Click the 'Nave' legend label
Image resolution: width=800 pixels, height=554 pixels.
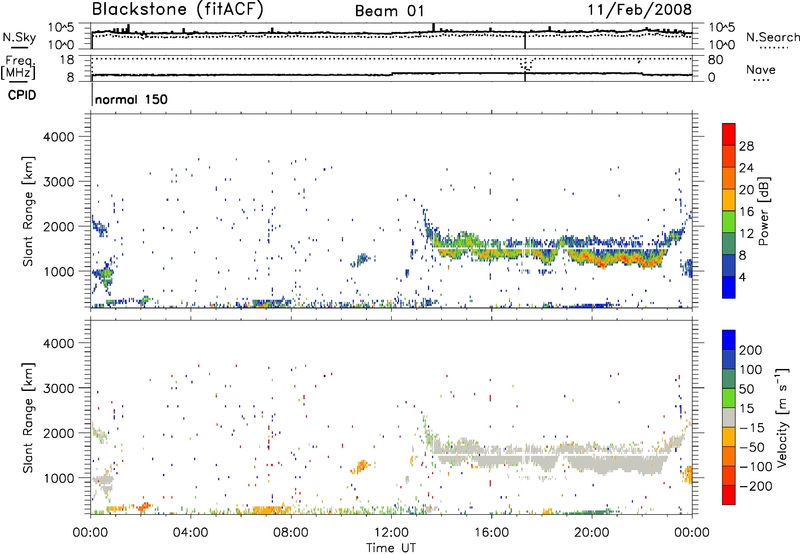[x=760, y=69]
